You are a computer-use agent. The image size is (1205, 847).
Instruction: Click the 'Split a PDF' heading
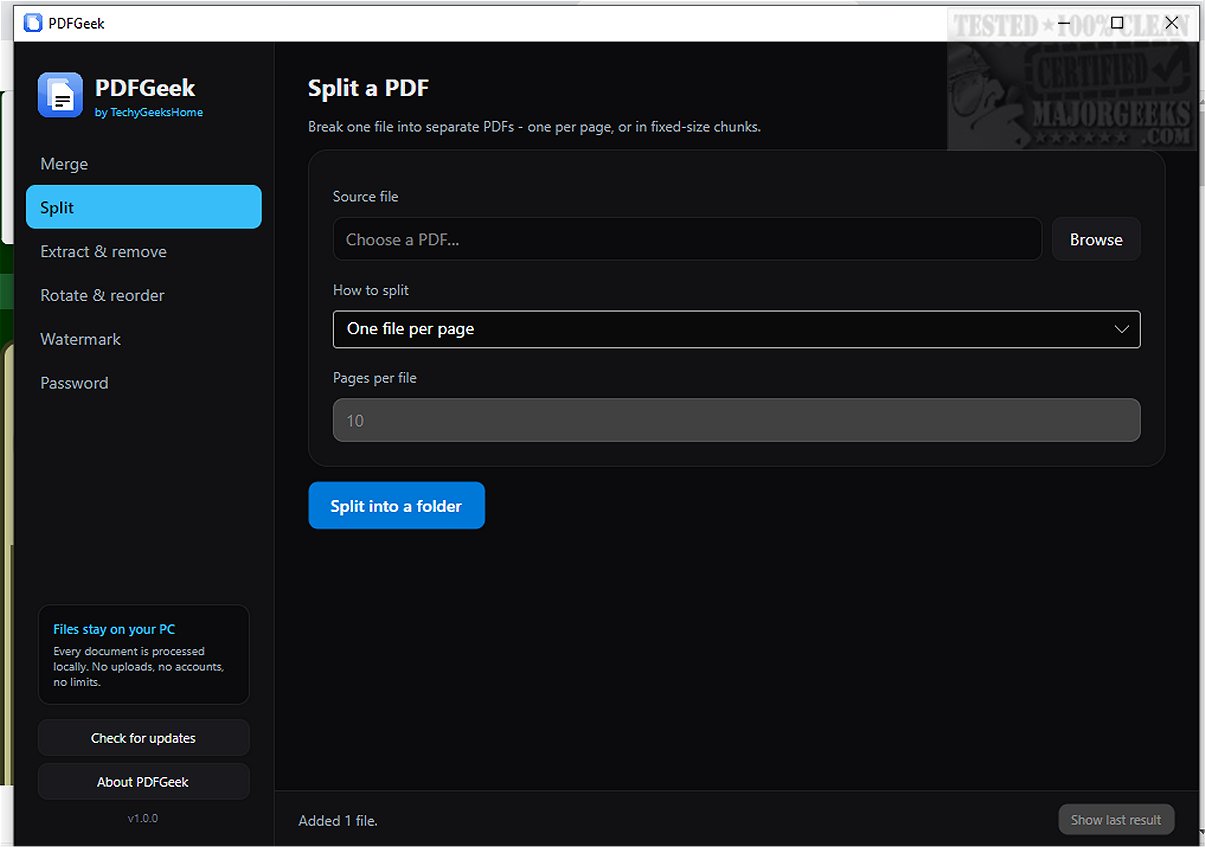tap(368, 88)
